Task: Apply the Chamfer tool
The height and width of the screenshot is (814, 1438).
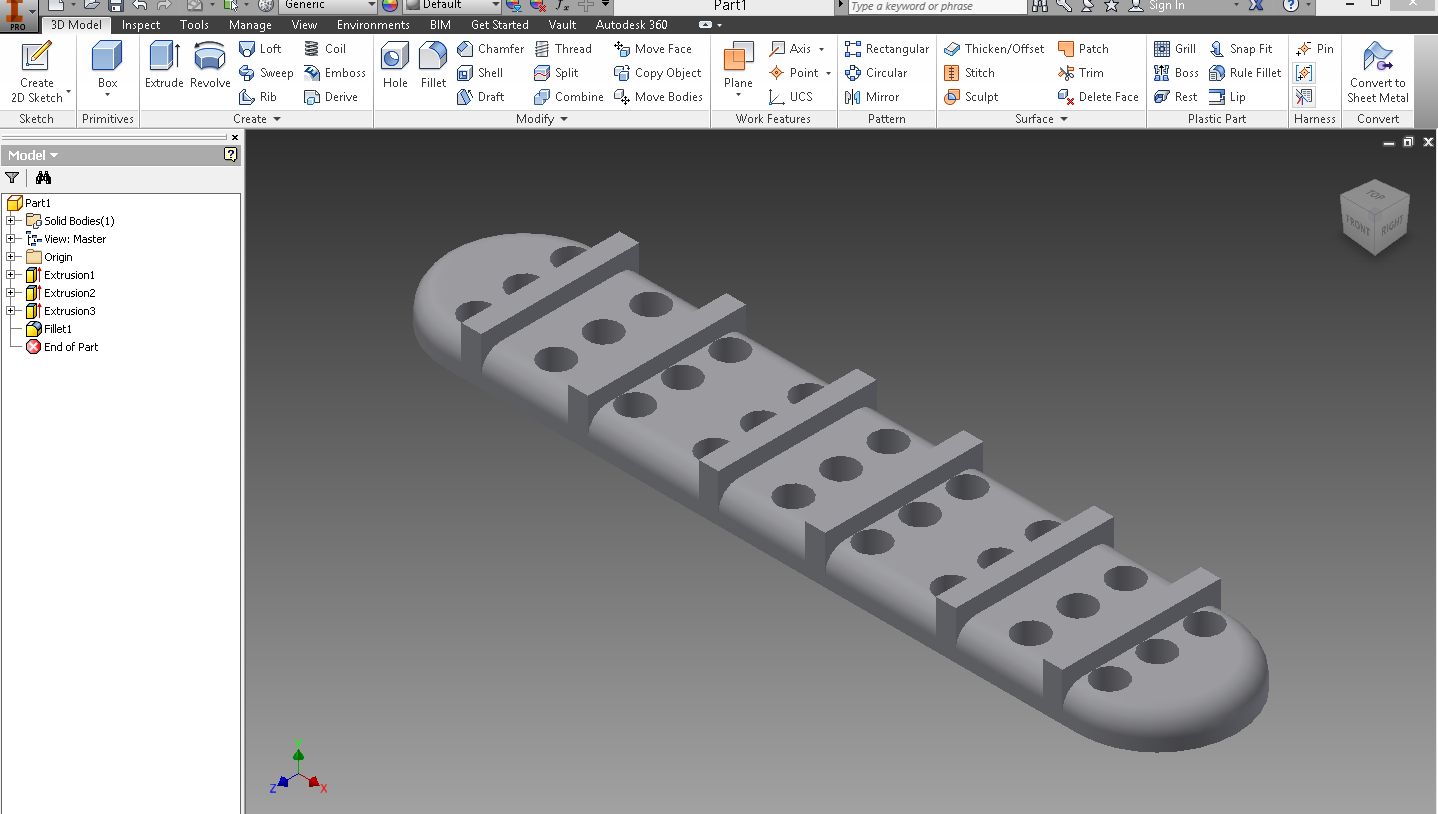Action: point(490,49)
